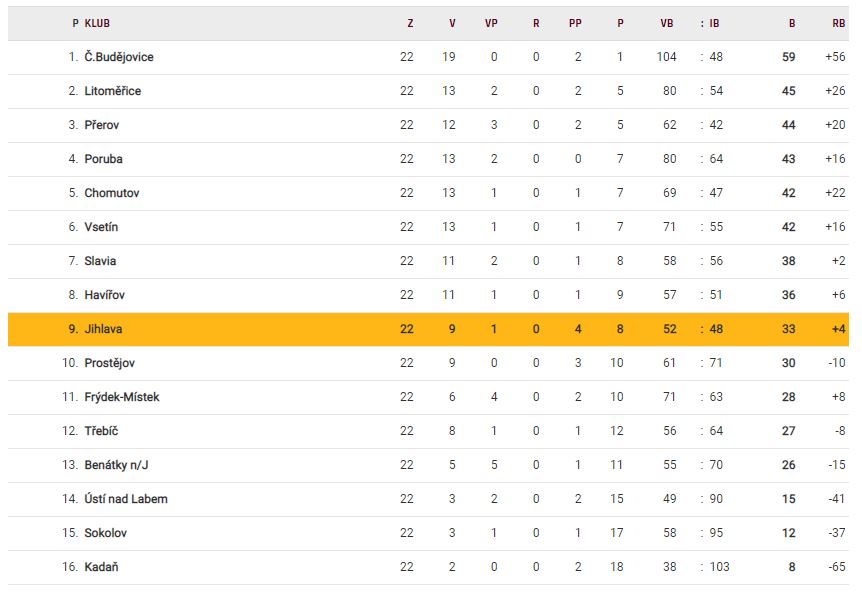Open the Prostějov club link

(x=109, y=363)
